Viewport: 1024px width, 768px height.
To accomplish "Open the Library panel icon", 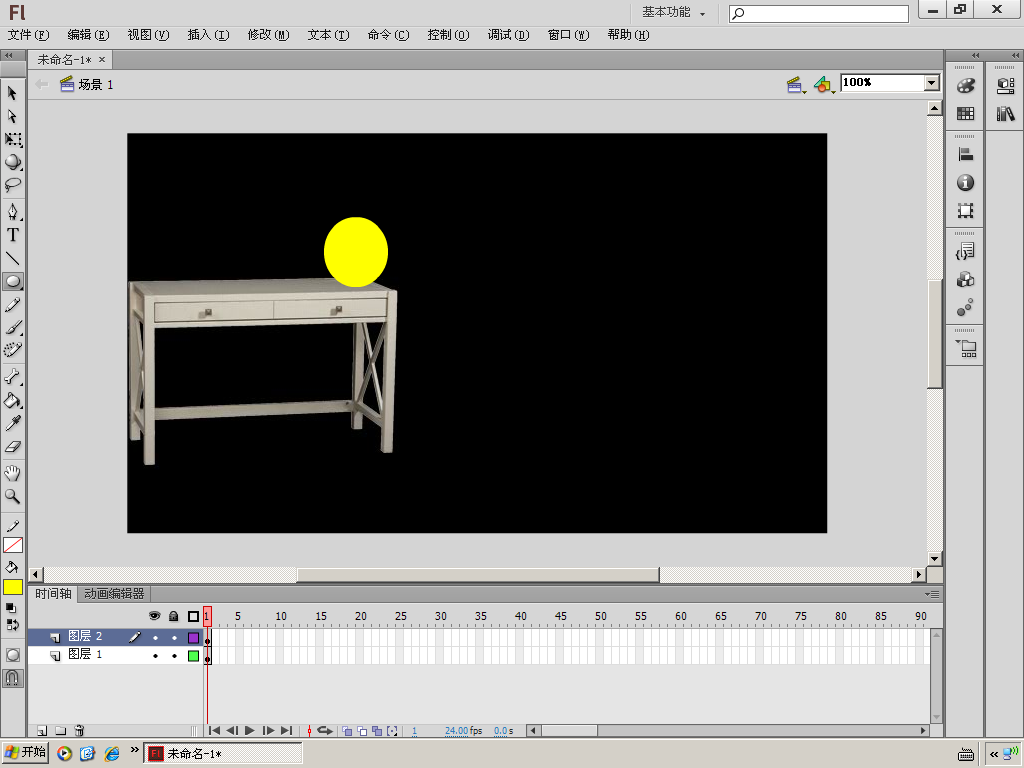I will (x=1005, y=114).
